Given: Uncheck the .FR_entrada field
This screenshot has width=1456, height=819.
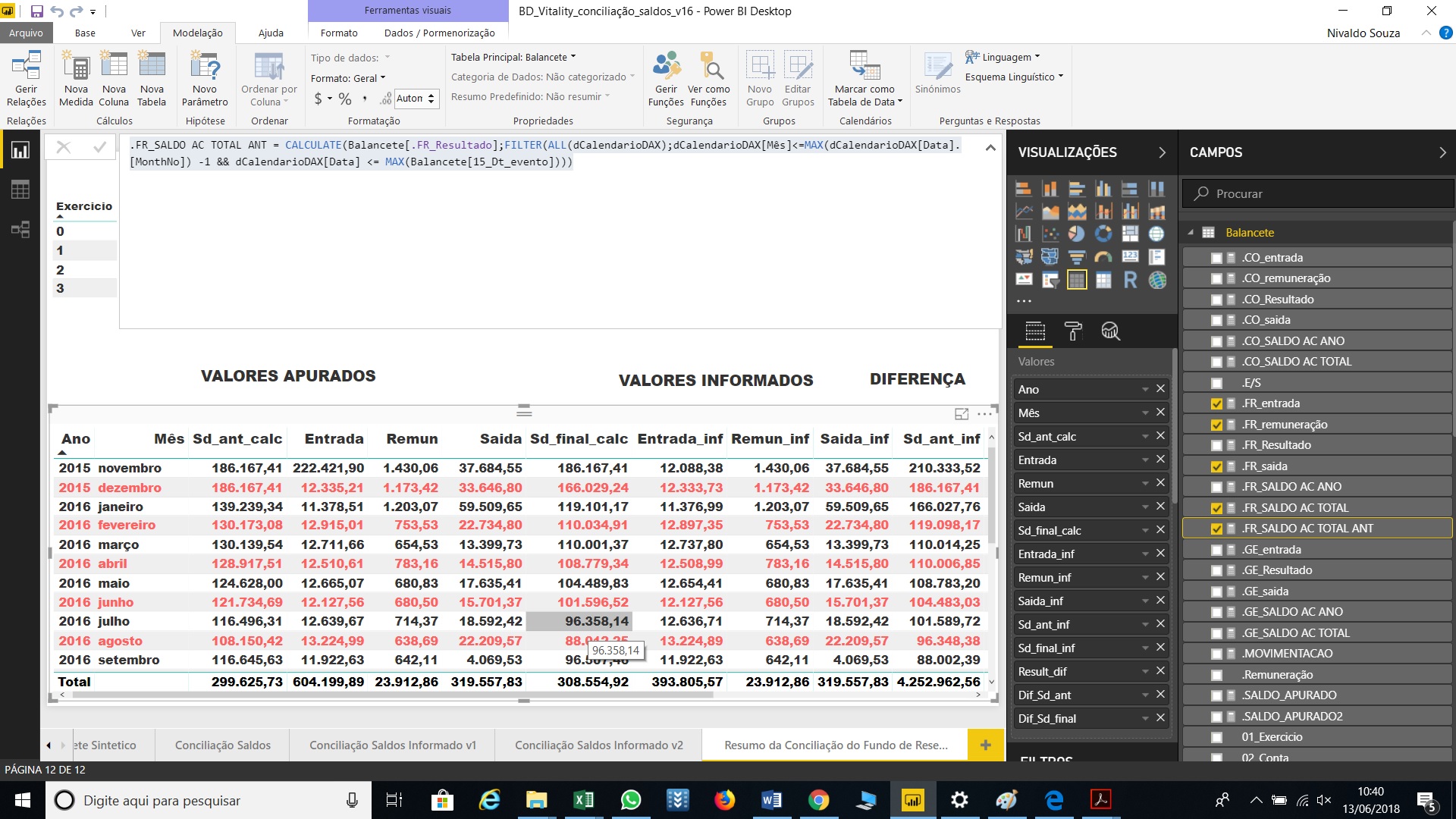Looking at the screenshot, I should (1216, 404).
